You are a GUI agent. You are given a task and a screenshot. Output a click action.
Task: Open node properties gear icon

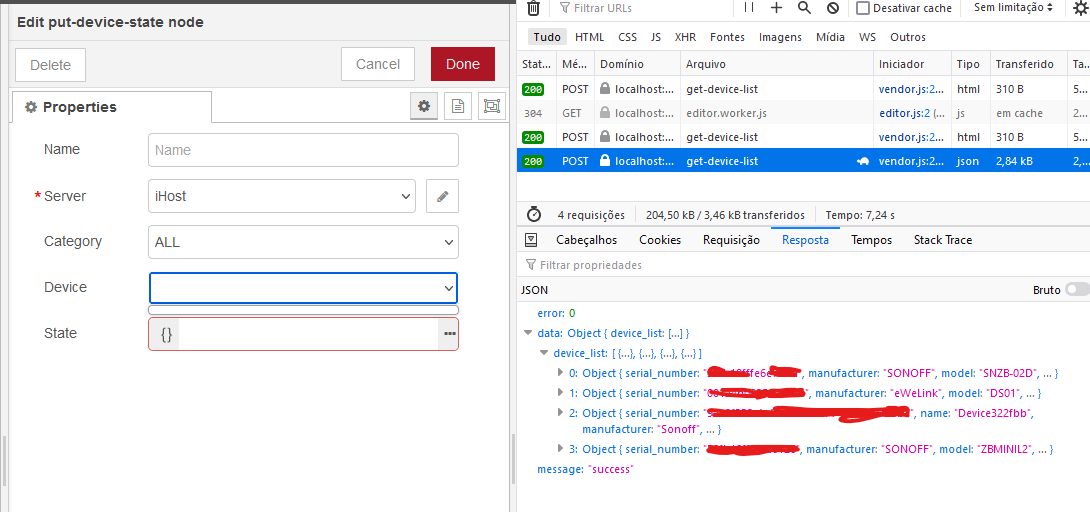423,106
